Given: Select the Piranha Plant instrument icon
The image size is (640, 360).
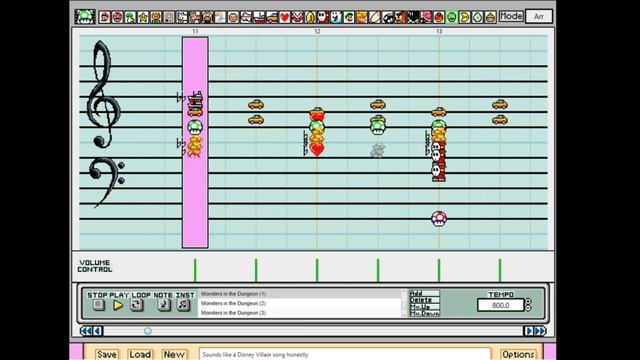Looking at the screenshot, I should (x=298, y=17).
